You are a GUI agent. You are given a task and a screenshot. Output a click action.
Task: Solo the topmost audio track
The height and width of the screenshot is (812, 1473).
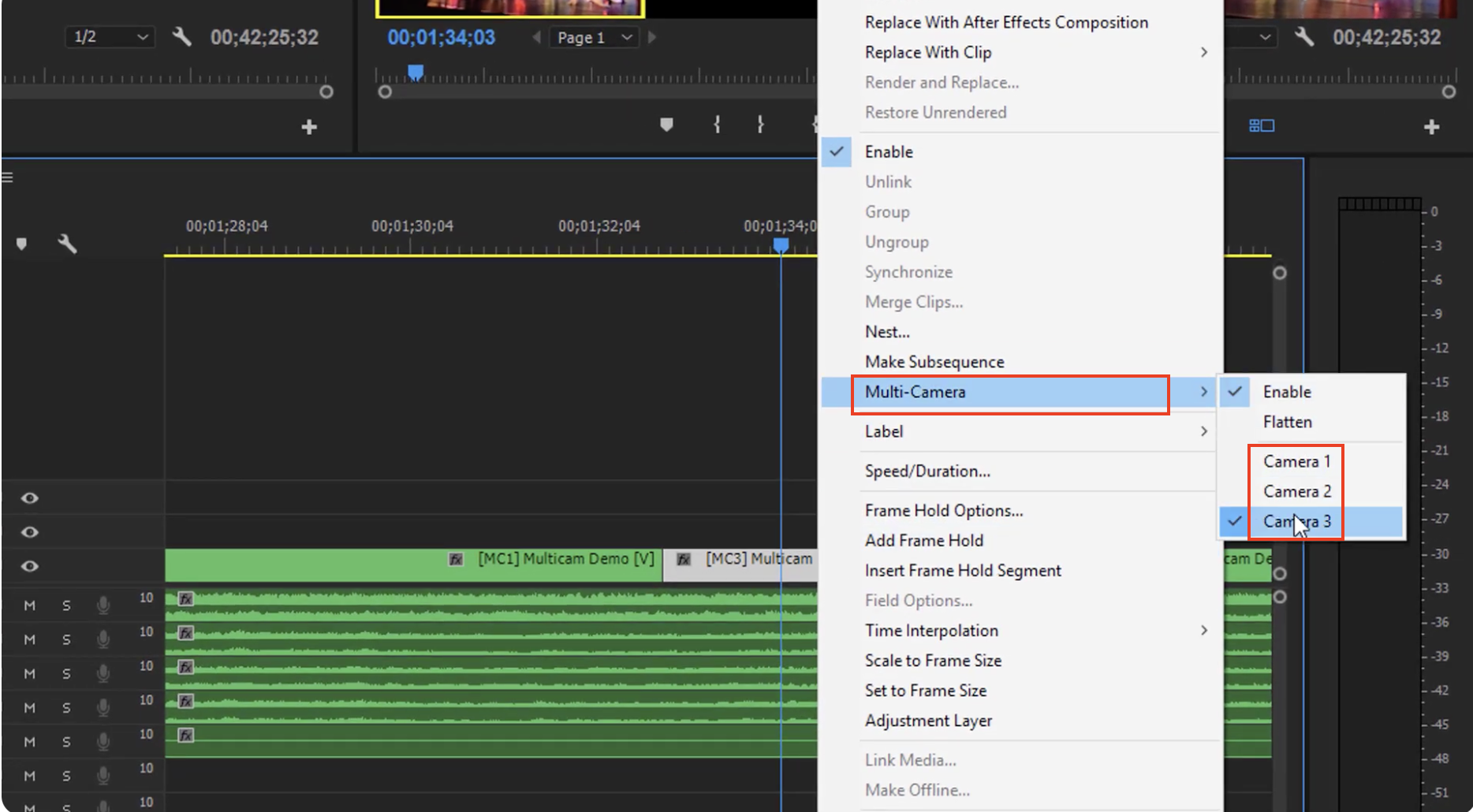click(x=66, y=605)
